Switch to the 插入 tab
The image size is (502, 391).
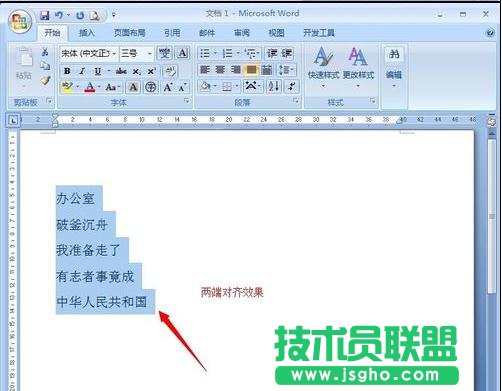click(87, 33)
